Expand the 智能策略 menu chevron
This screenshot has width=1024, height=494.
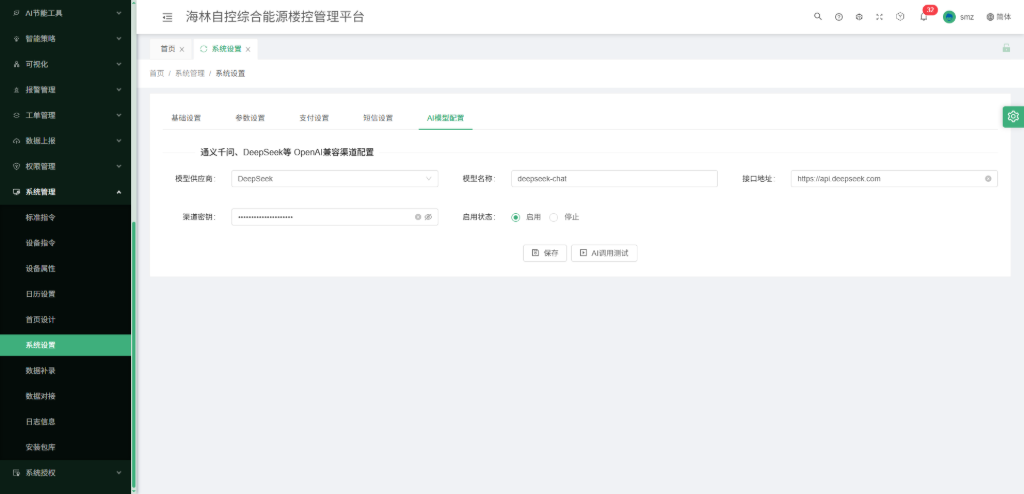point(119,39)
